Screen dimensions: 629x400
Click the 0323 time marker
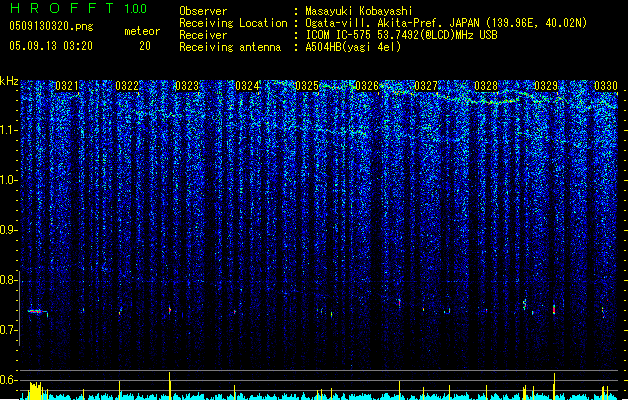tap(187, 86)
